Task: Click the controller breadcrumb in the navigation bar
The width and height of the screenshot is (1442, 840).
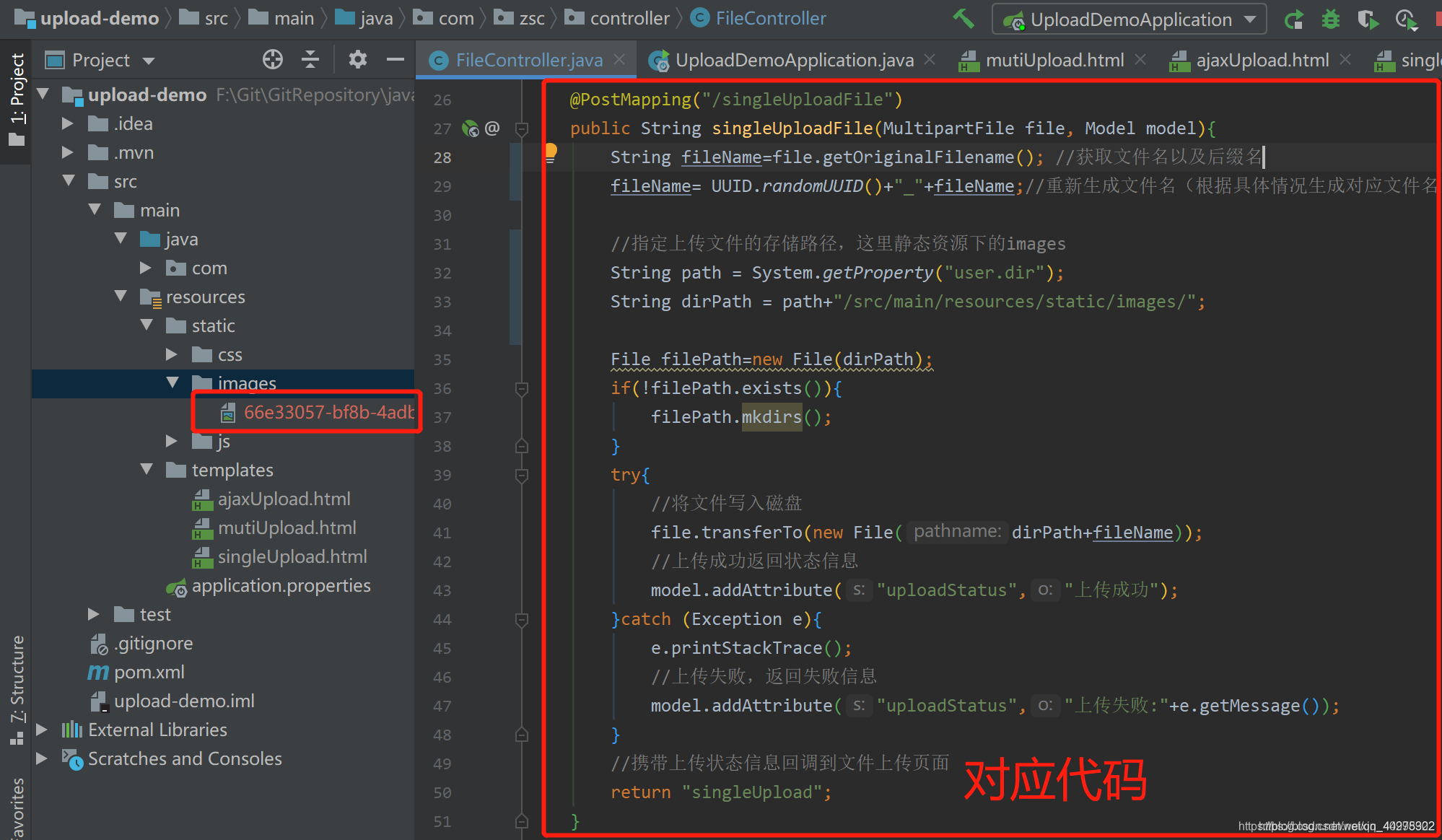Action: click(629, 18)
